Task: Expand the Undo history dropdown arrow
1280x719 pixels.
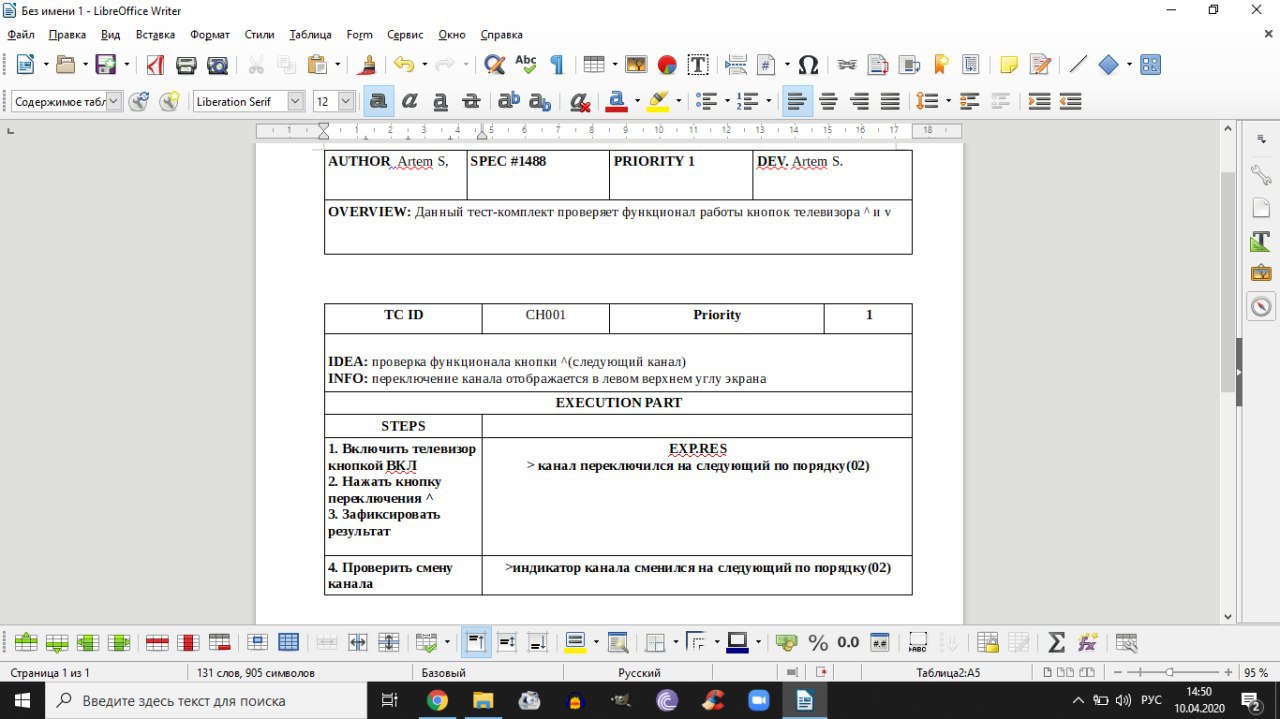Action: [x=425, y=65]
